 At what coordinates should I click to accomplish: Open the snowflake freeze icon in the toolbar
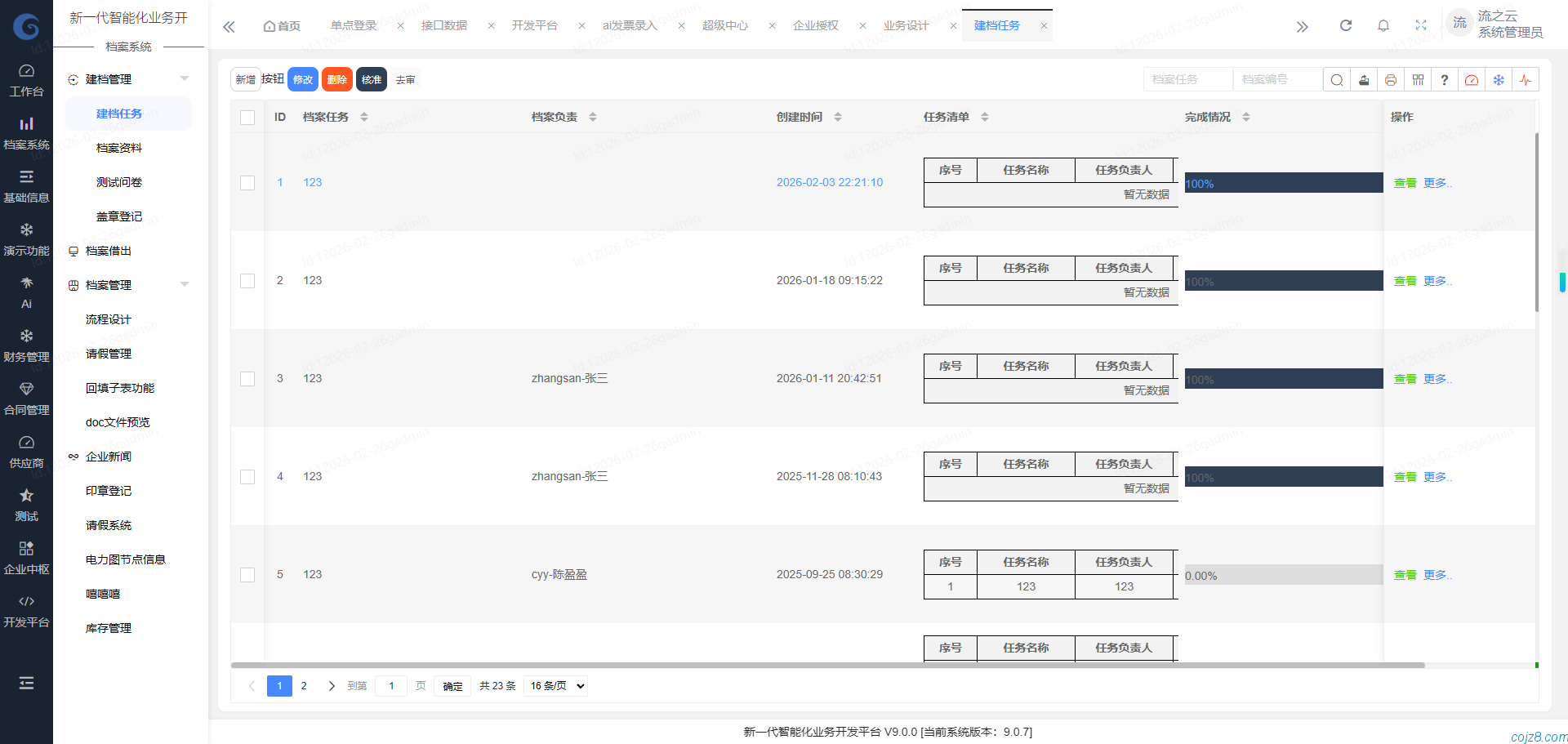click(1499, 79)
